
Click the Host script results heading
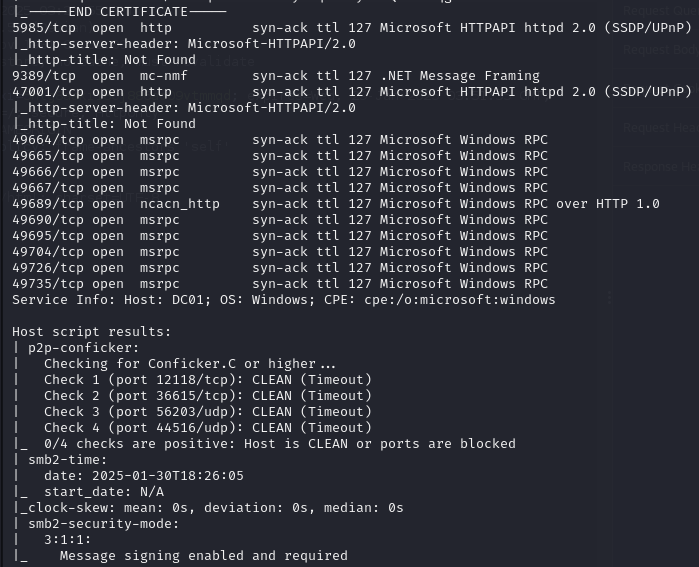tap(92, 332)
